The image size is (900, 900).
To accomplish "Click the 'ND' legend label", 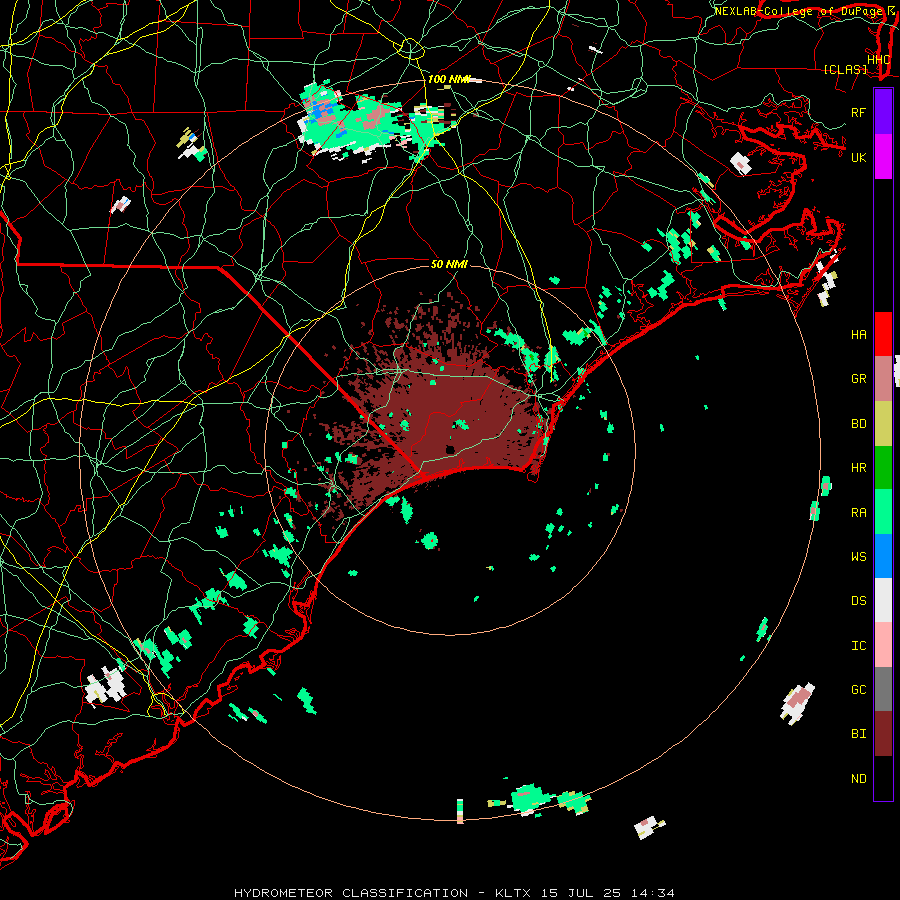I will click(858, 779).
